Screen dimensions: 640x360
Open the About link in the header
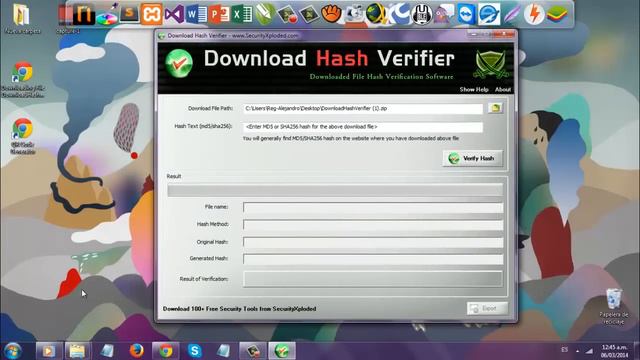[x=503, y=89]
